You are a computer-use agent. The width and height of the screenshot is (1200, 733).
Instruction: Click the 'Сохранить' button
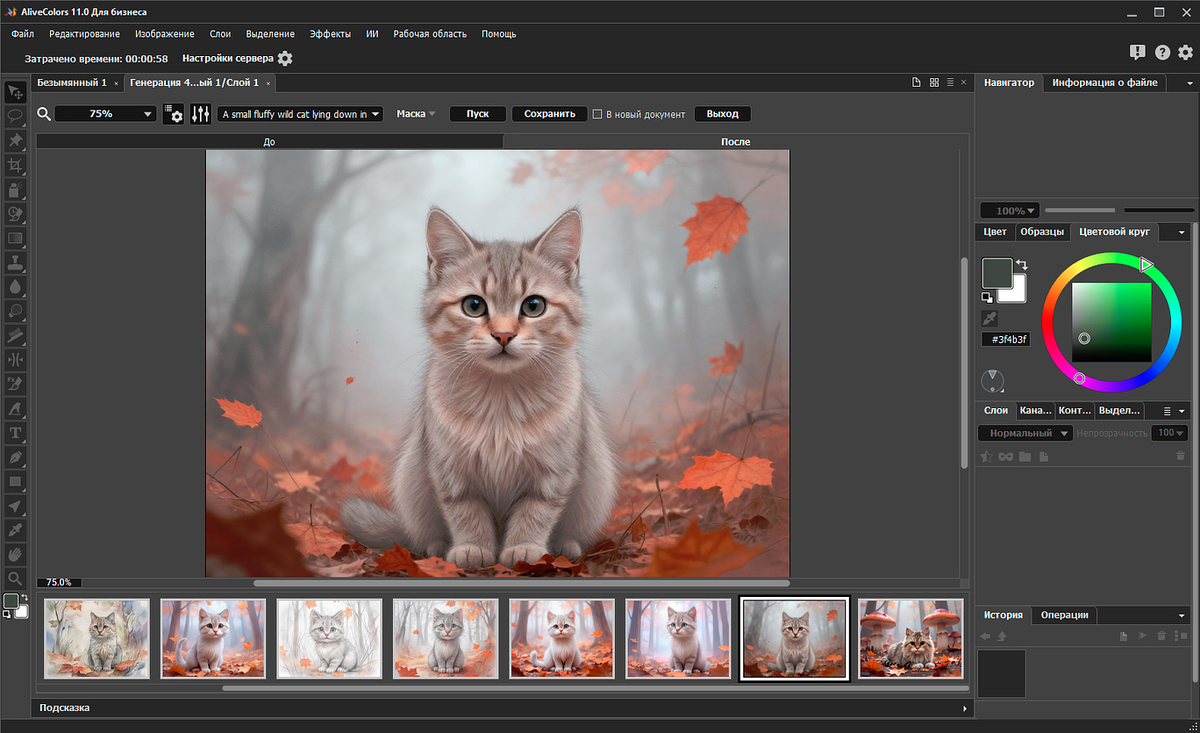[549, 114]
